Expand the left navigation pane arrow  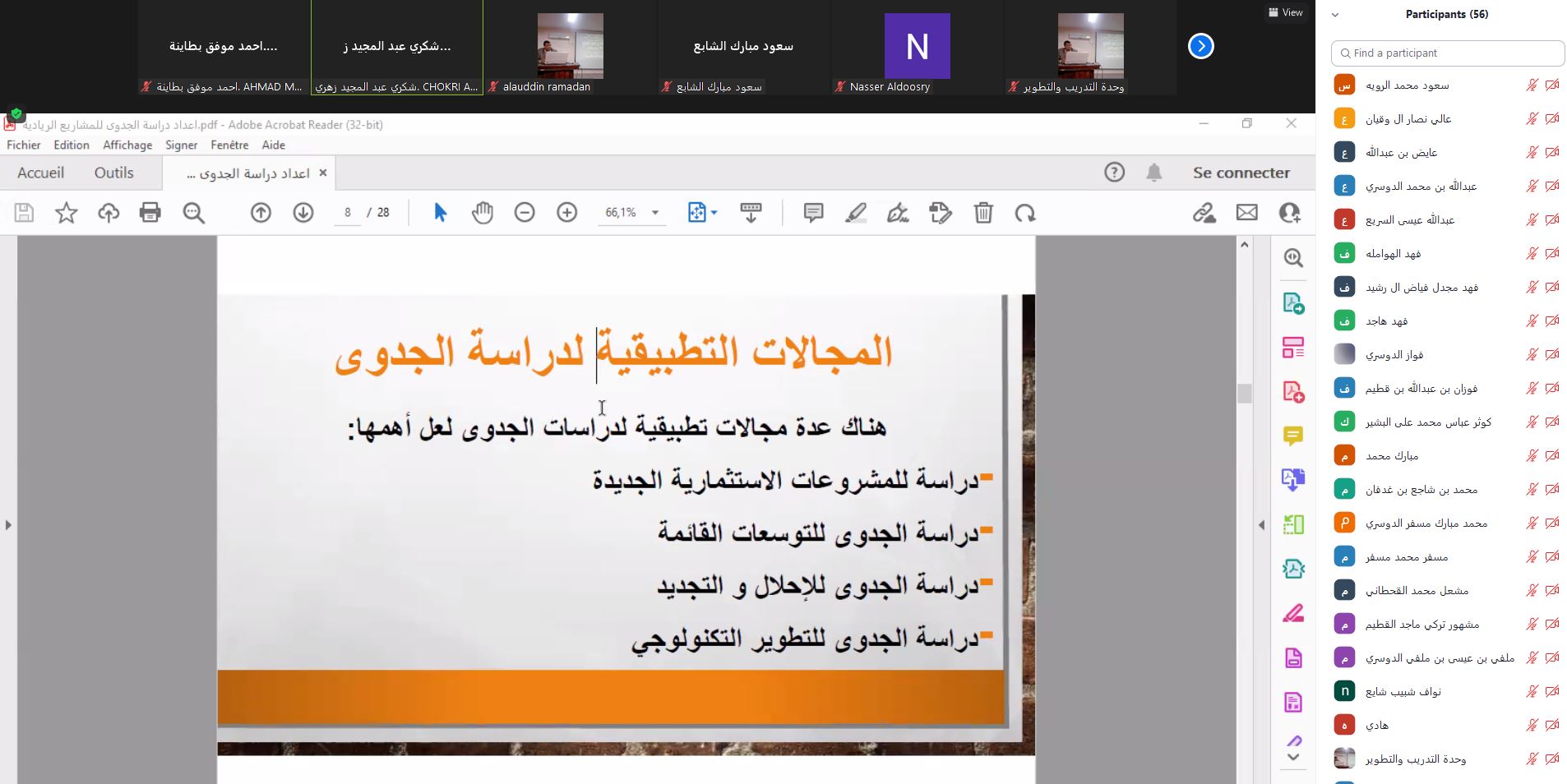click(x=8, y=524)
